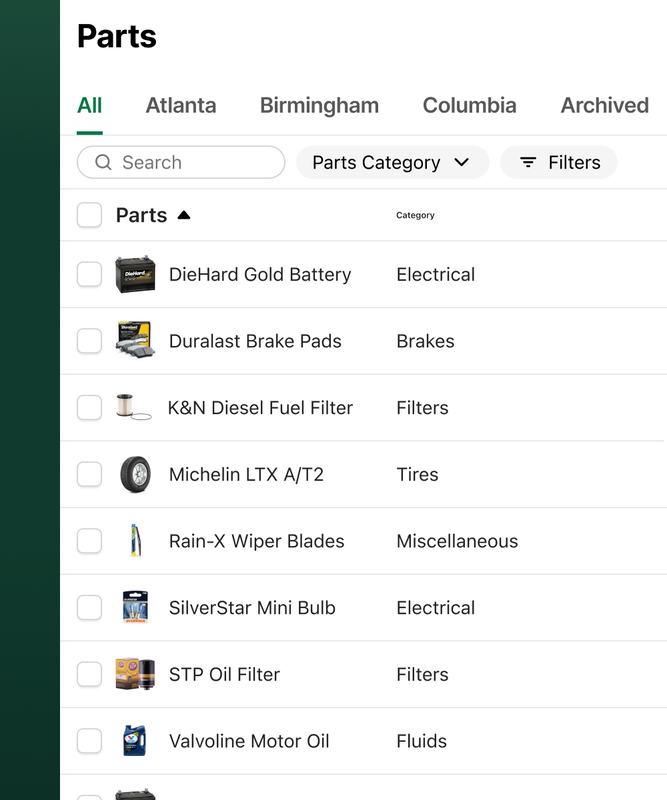Switch to the Archived tab
667x800 pixels.
coord(605,106)
